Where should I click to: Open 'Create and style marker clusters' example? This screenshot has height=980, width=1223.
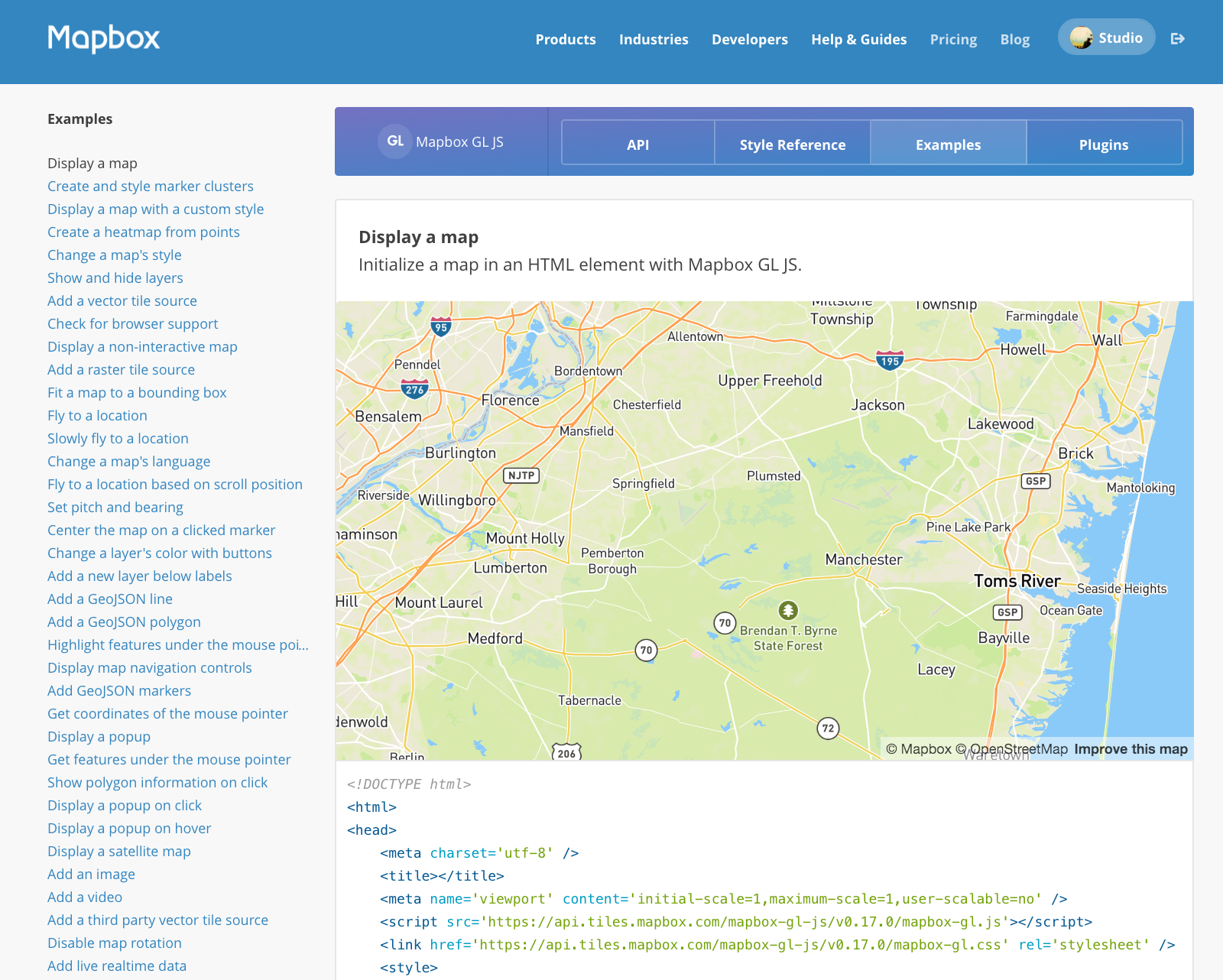(x=151, y=186)
